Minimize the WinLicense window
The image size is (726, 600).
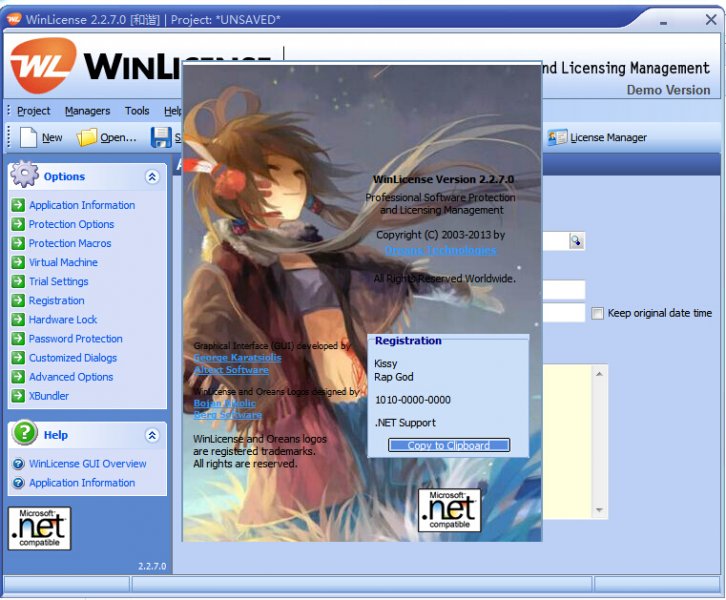(x=663, y=21)
